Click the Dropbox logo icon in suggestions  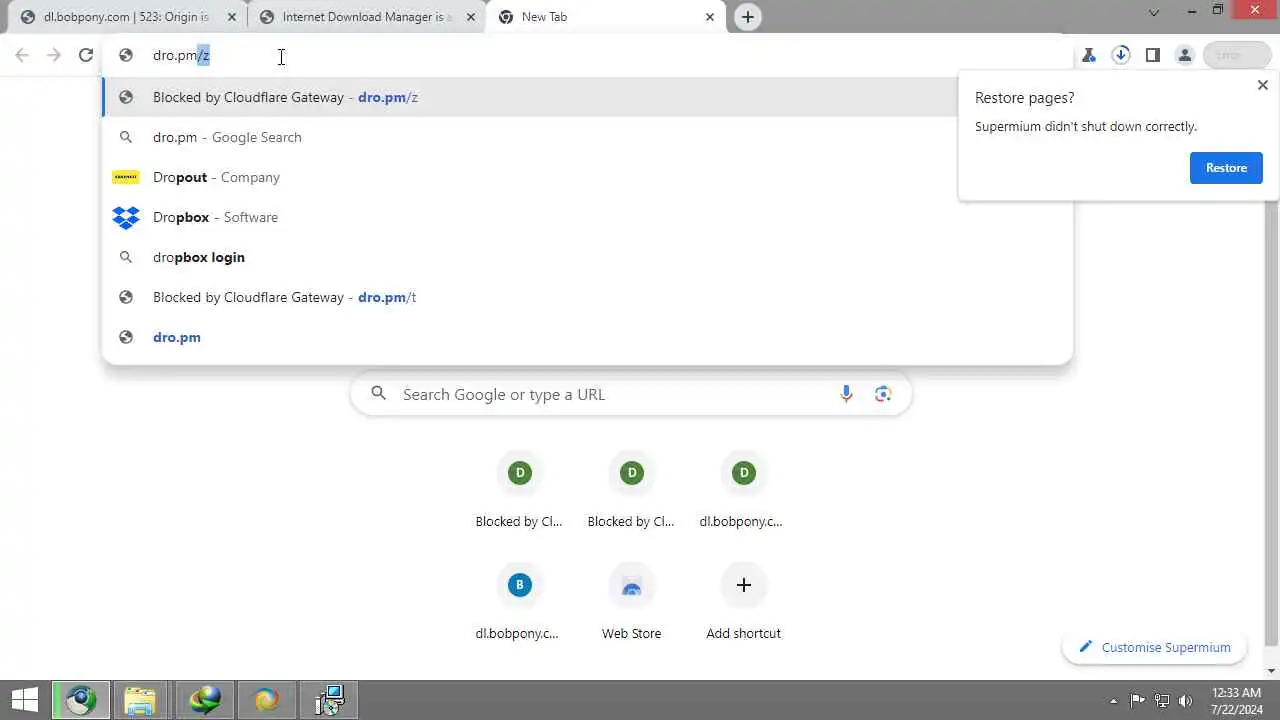tap(126, 217)
